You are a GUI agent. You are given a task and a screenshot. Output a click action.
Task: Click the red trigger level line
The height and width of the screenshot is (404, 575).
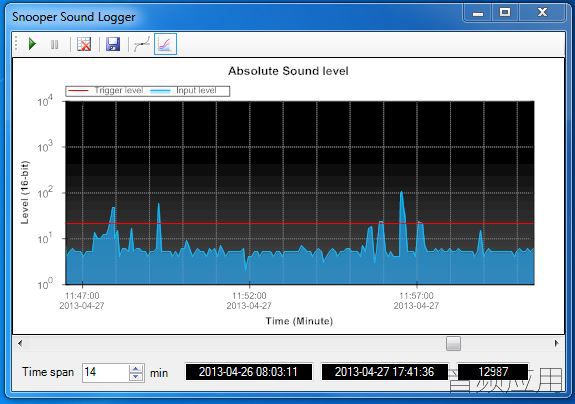point(300,223)
